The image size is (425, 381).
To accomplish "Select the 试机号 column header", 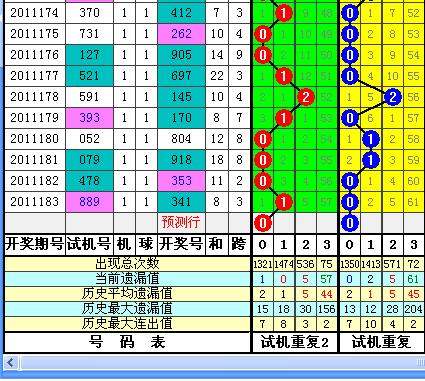I will click(x=89, y=244).
